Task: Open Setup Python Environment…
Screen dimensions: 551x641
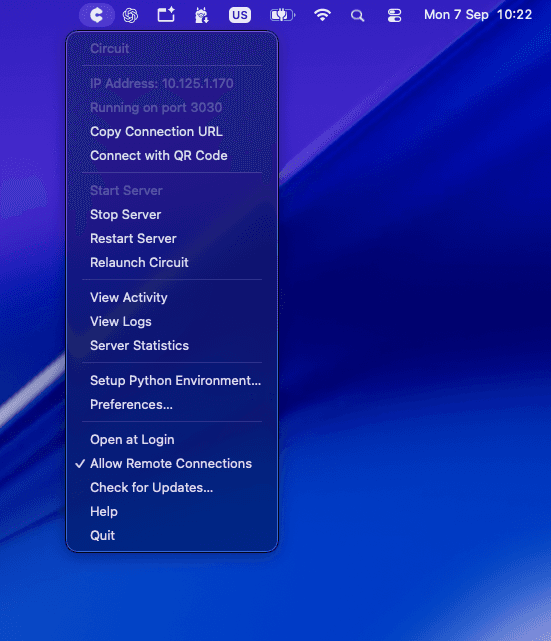Action: click(x=172, y=381)
